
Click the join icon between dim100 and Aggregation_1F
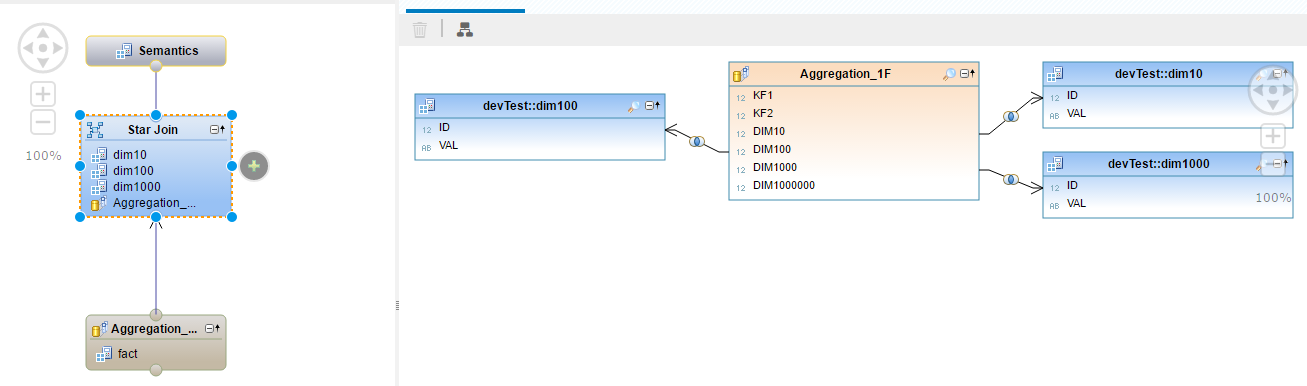697,141
